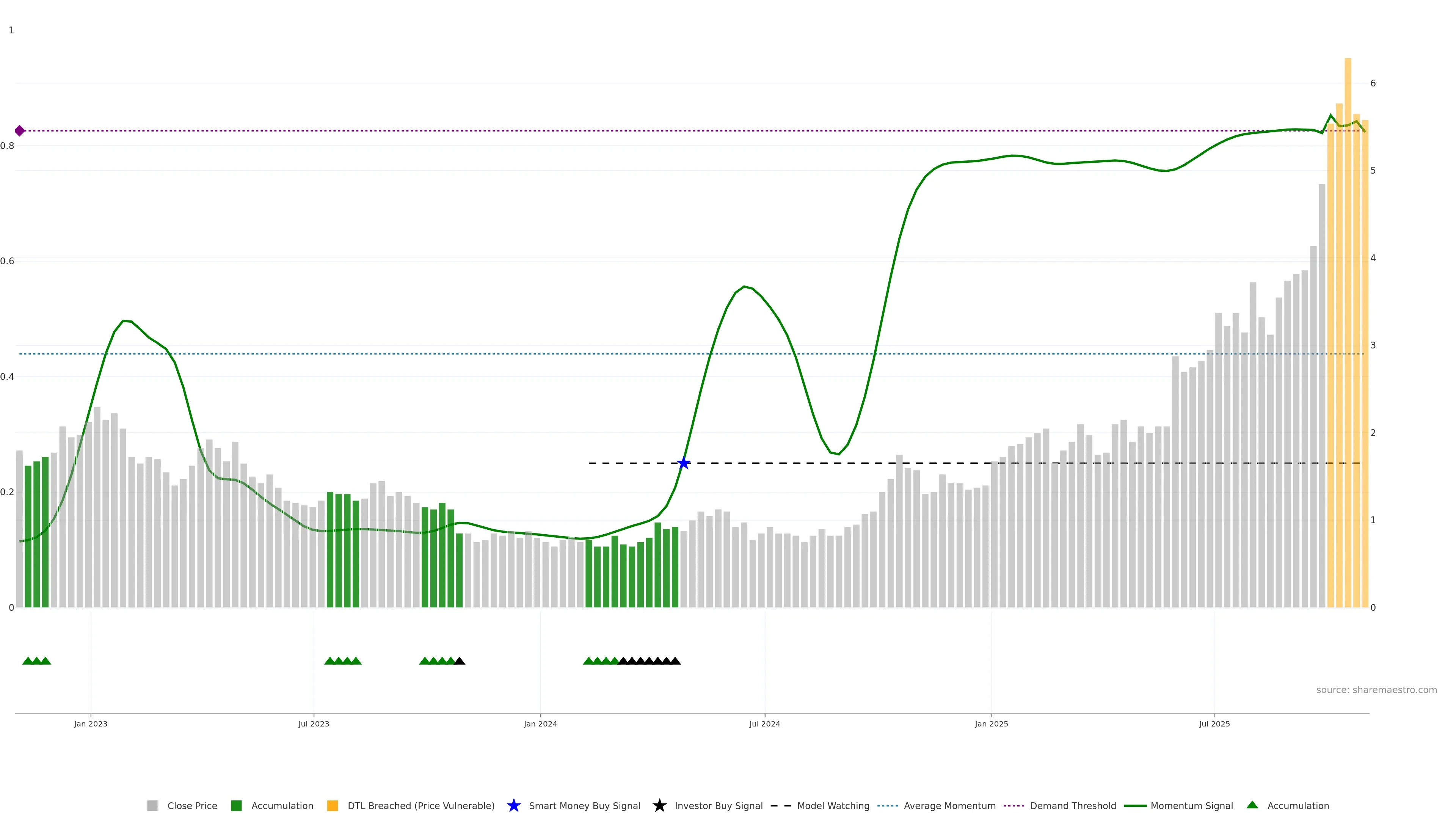The width and height of the screenshot is (1456, 819).
Task: Click the green Accumulation triangle in legend
Action: pos(1252,805)
